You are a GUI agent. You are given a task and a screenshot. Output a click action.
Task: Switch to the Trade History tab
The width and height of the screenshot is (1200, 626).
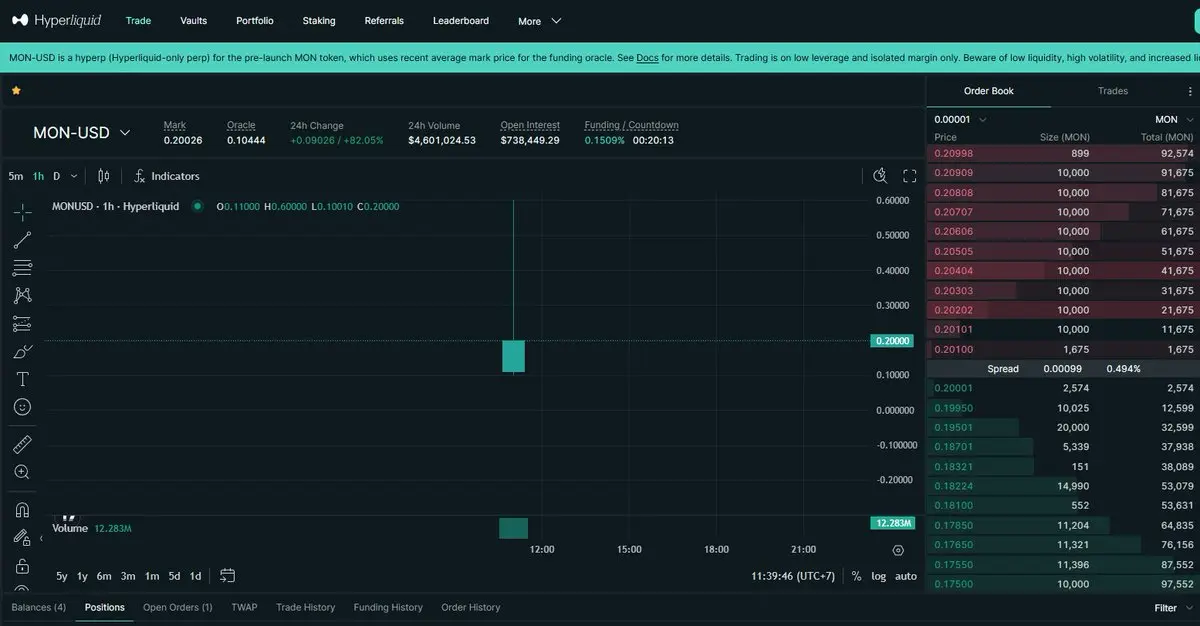tap(305, 607)
